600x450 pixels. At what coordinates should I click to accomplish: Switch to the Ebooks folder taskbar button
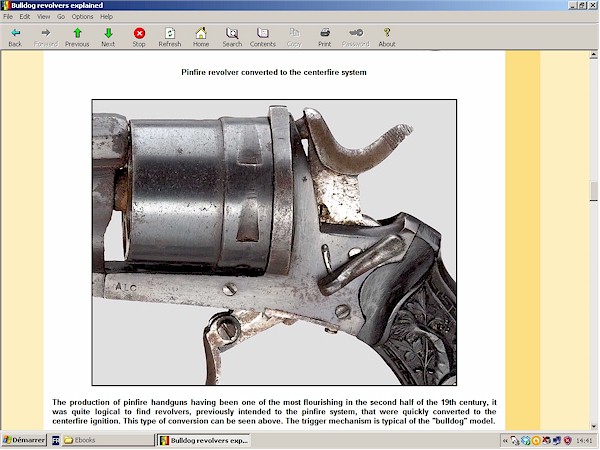point(108,440)
